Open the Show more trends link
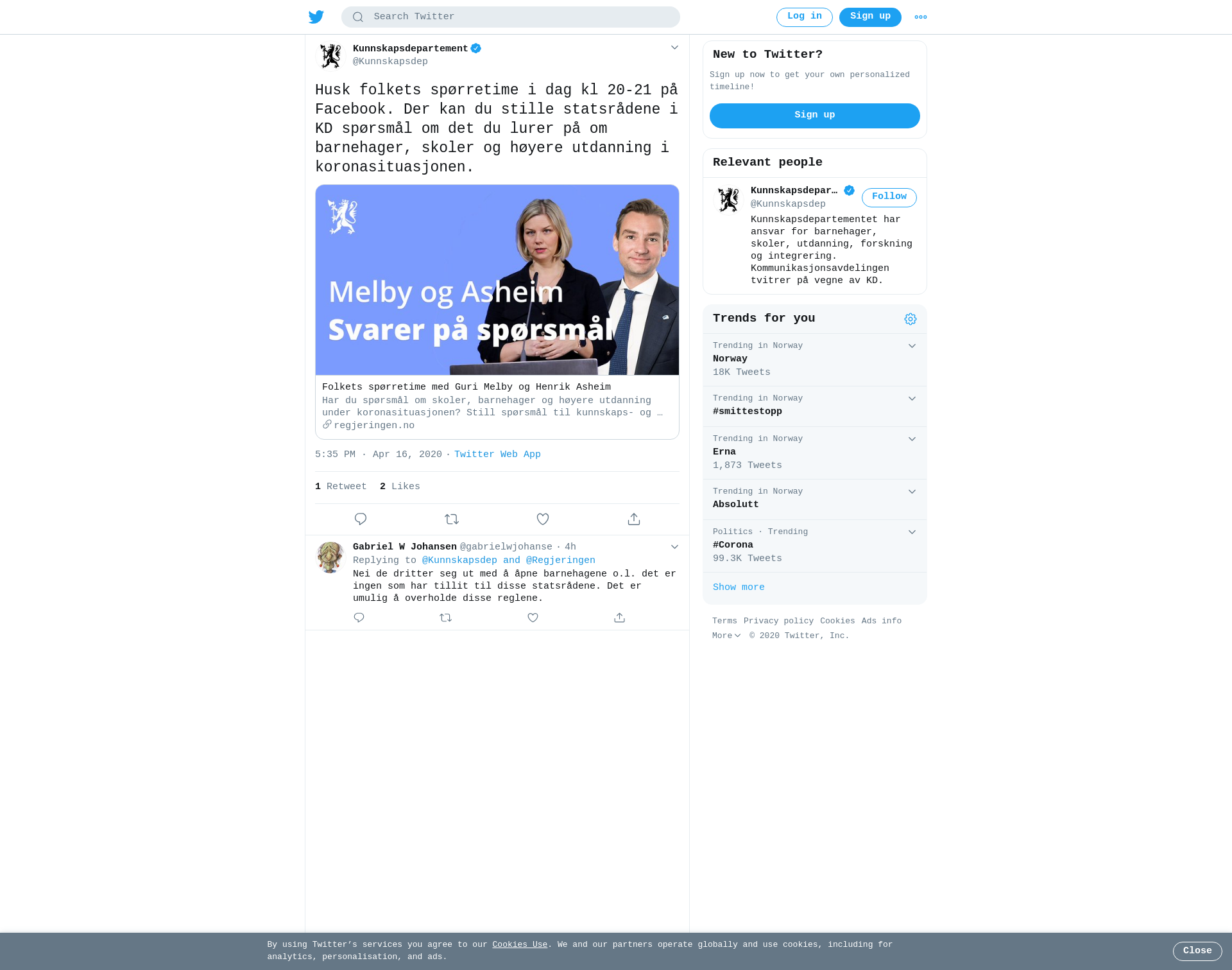The width and height of the screenshot is (1232, 970). (739, 587)
